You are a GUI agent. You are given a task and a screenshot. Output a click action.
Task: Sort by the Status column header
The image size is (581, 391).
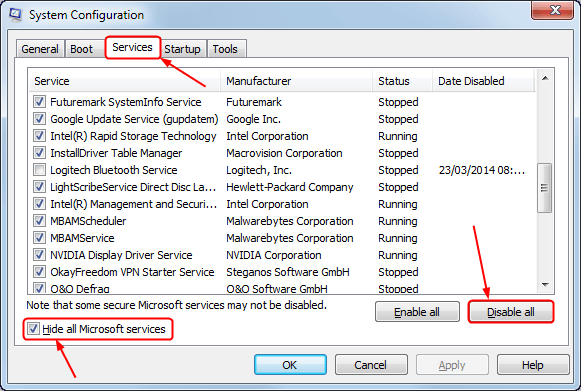[x=402, y=81]
